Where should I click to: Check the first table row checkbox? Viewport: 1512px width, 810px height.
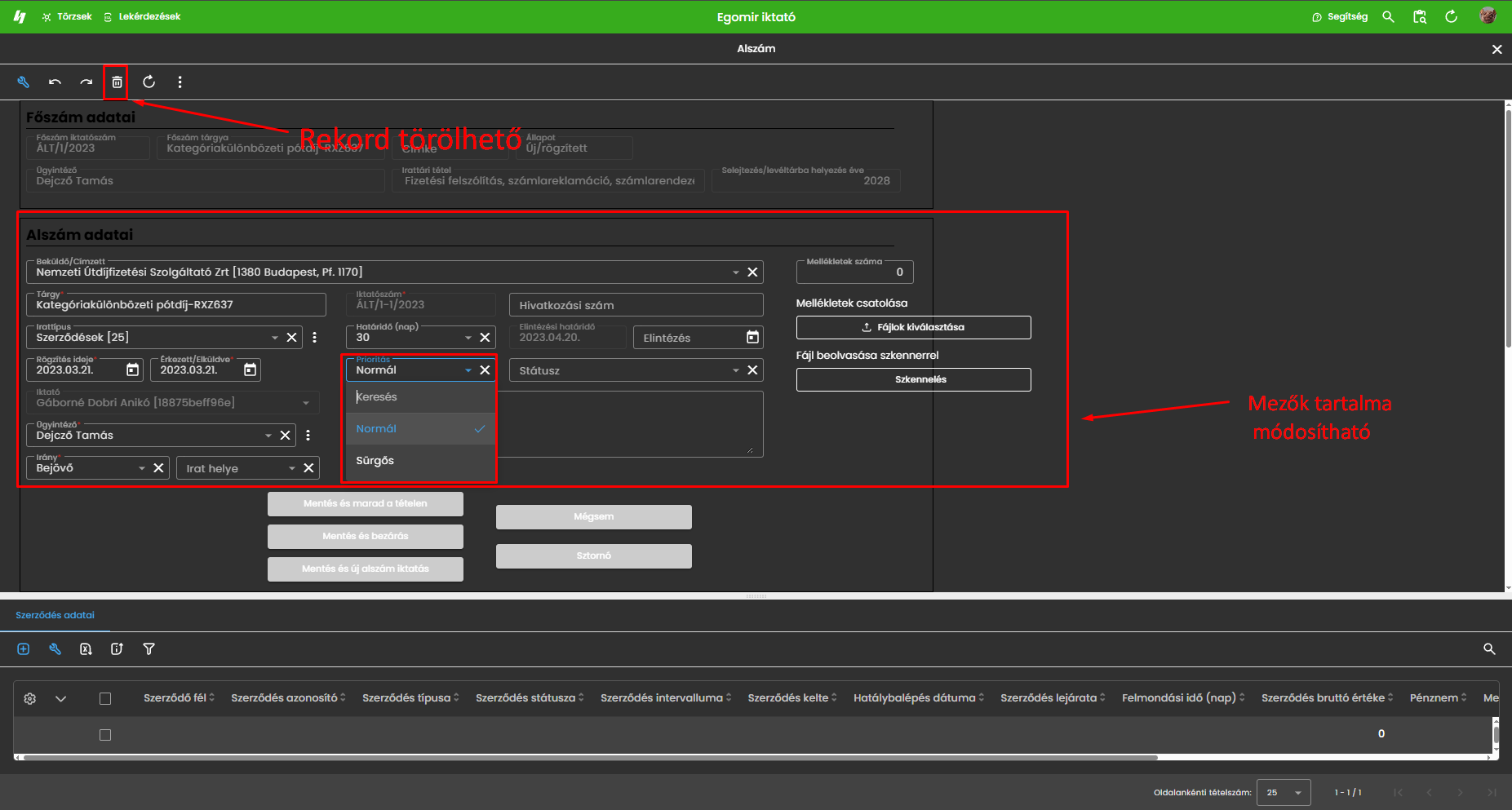coord(105,735)
